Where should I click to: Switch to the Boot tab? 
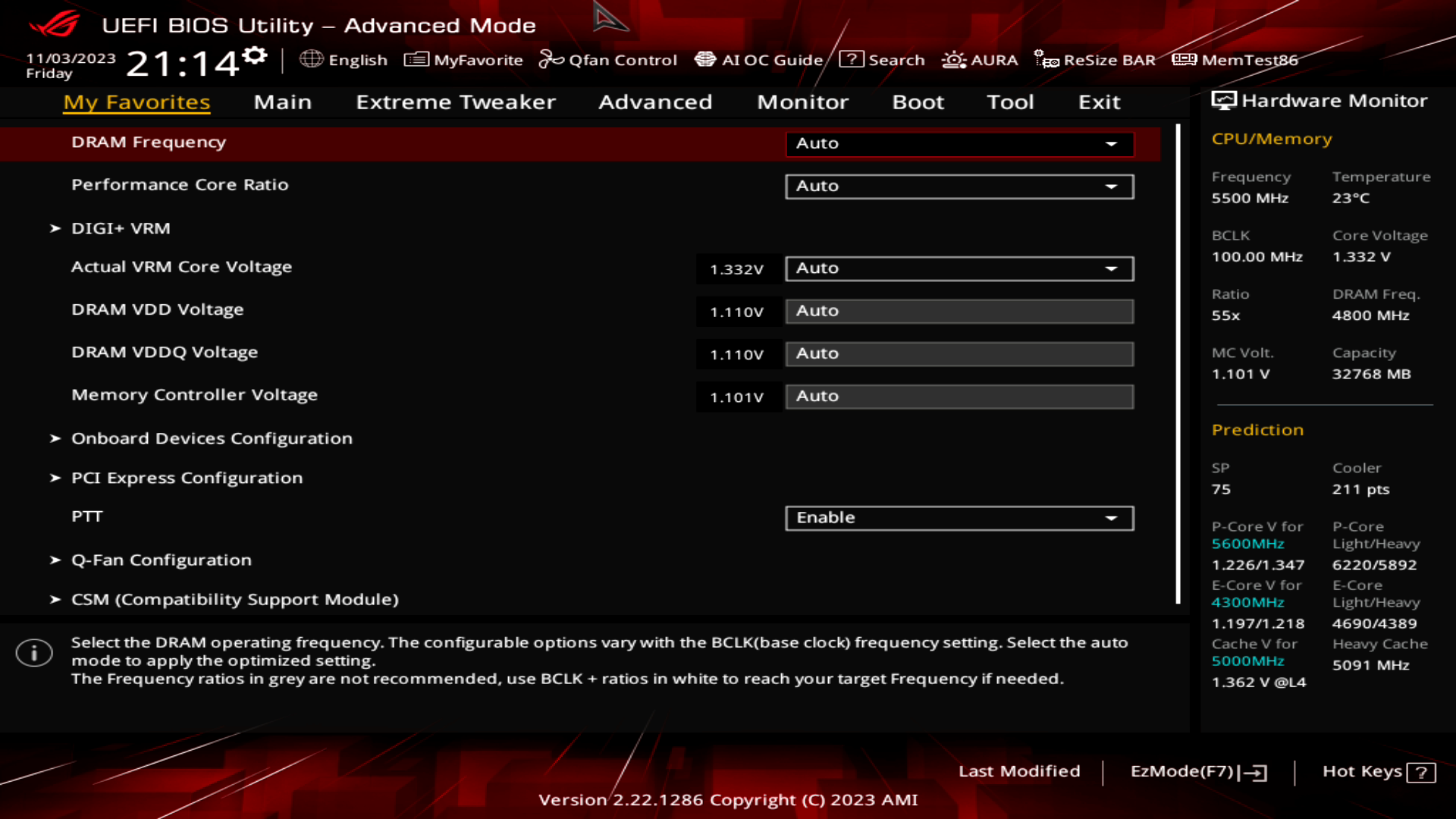918,102
